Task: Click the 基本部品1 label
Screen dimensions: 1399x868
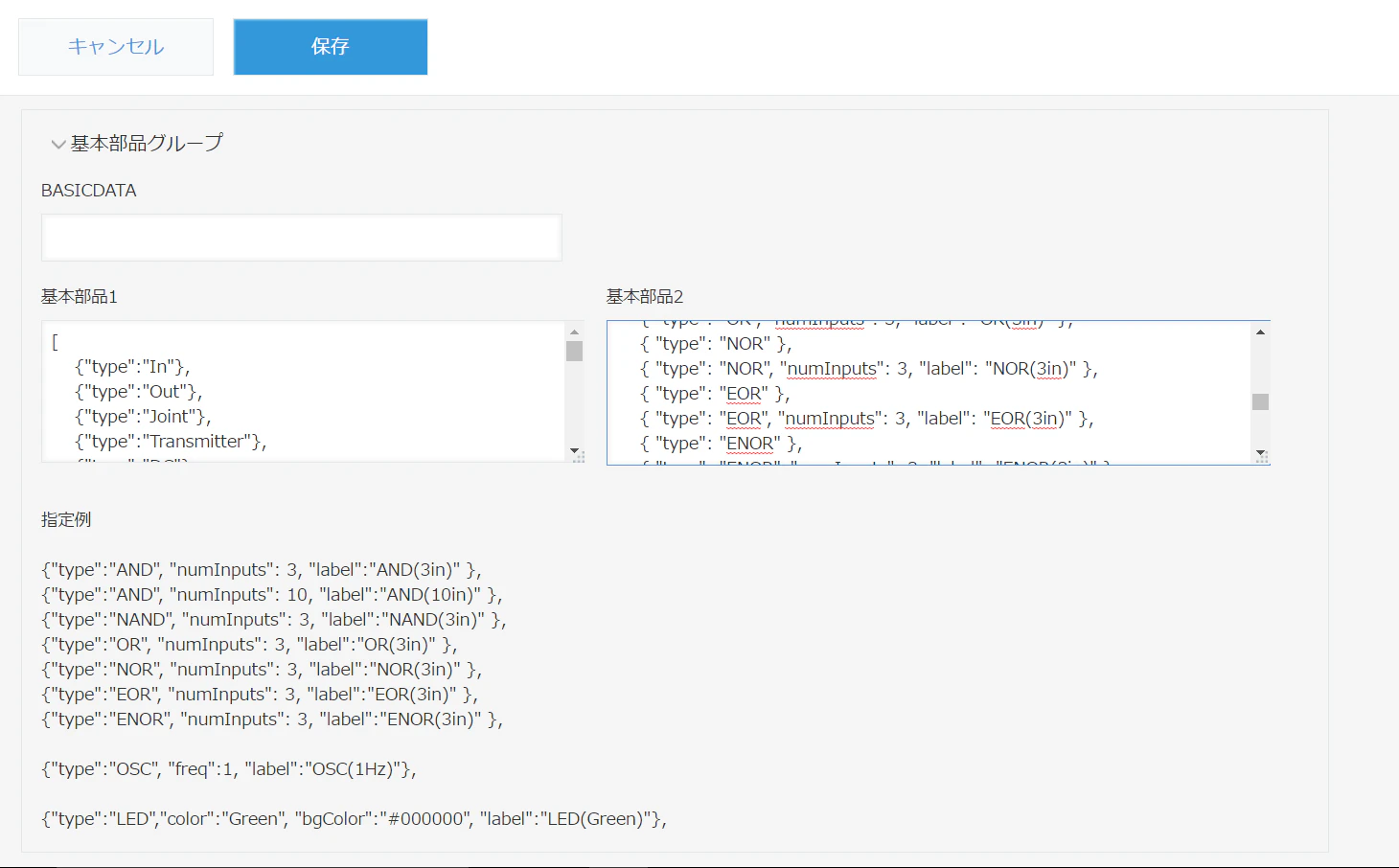Action: (x=80, y=297)
